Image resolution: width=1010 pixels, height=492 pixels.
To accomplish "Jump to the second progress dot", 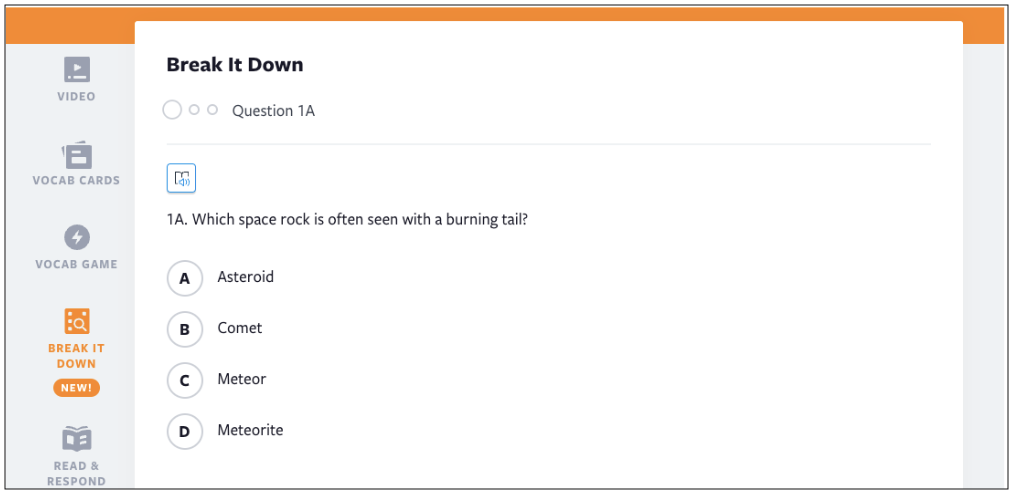I will [194, 110].
